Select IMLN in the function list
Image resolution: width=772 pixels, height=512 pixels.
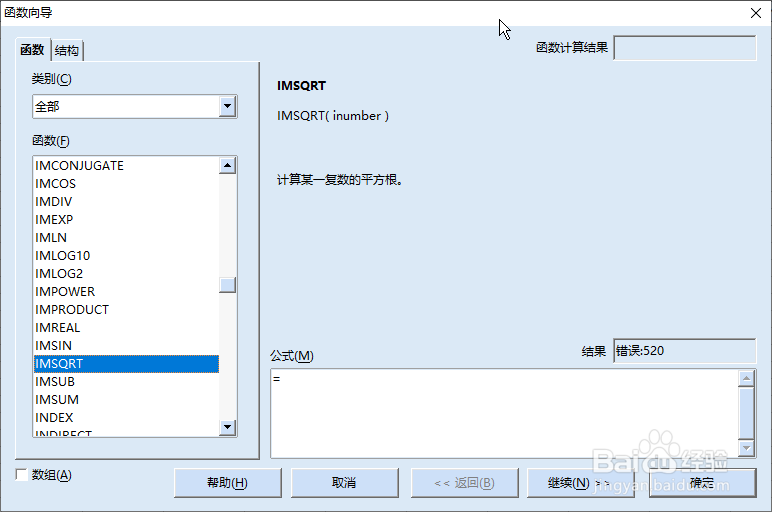126,237
